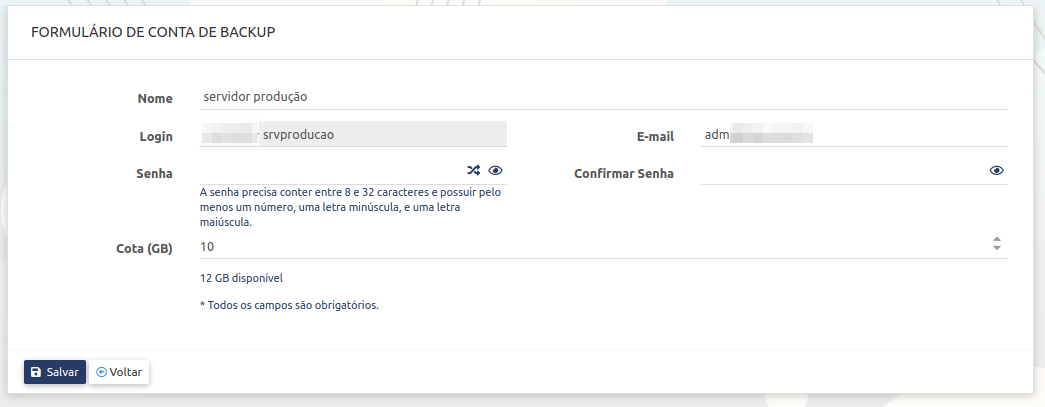This screenshot has height=407, width=1045.
Task: Reveal the Confirmar Senha password
Action: (996, 171)
